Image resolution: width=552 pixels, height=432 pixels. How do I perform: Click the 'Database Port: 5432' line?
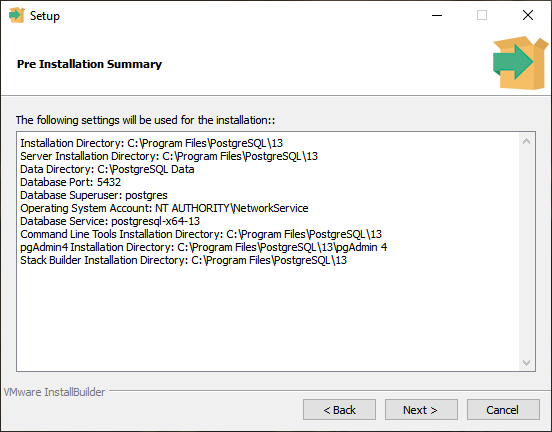70,182
